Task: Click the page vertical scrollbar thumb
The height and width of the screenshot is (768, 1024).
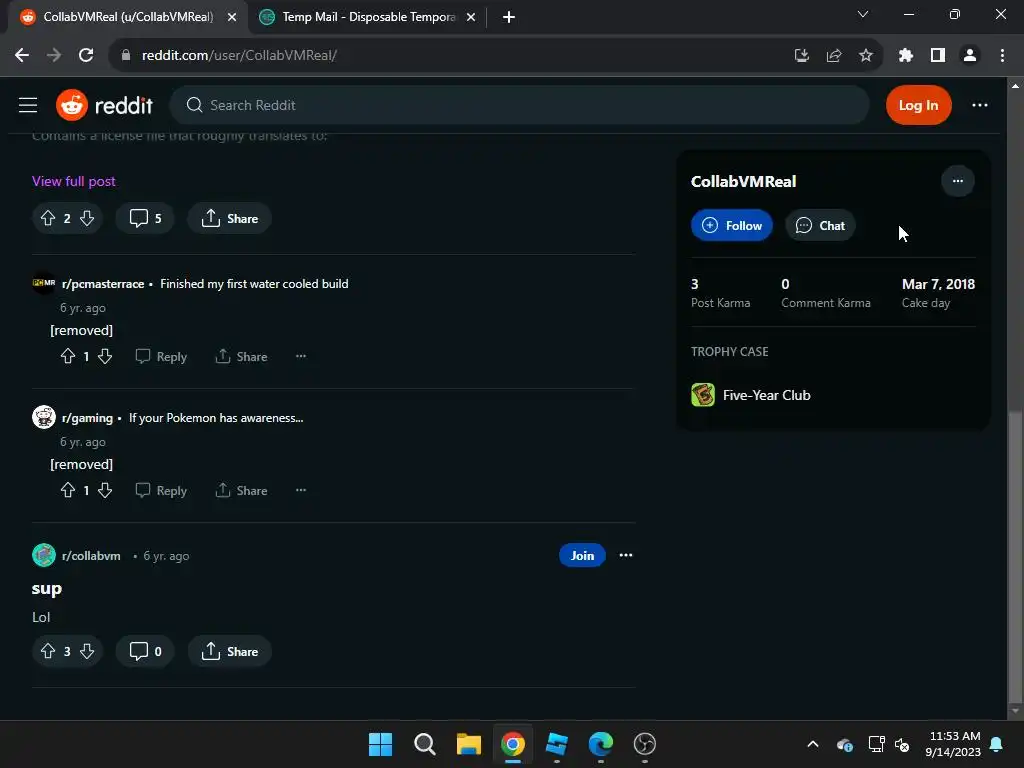Action: 1015,554
